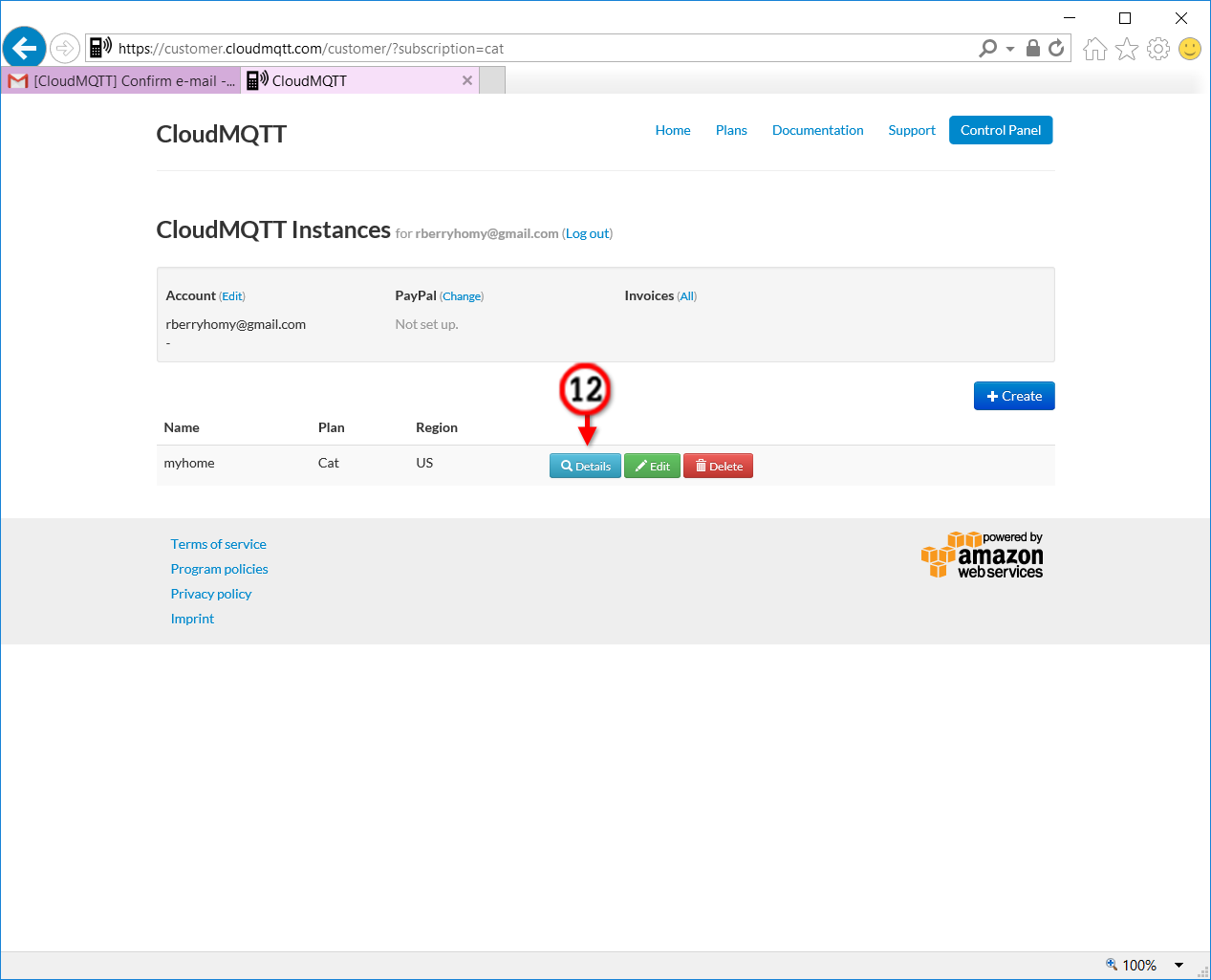Click the rberryhomy@gmail.com account text
This screenshot has height=980, width=1211.
click(x=236, y=324)
